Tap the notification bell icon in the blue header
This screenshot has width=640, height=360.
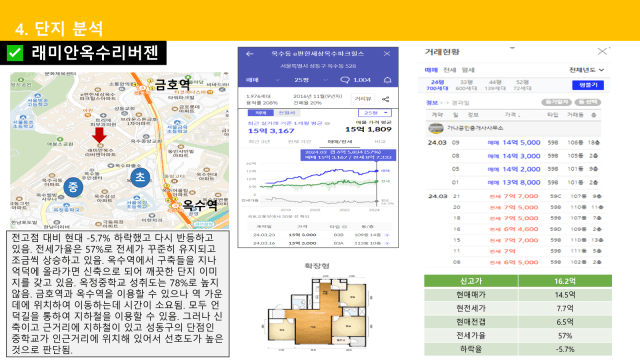tap(387, 80)
